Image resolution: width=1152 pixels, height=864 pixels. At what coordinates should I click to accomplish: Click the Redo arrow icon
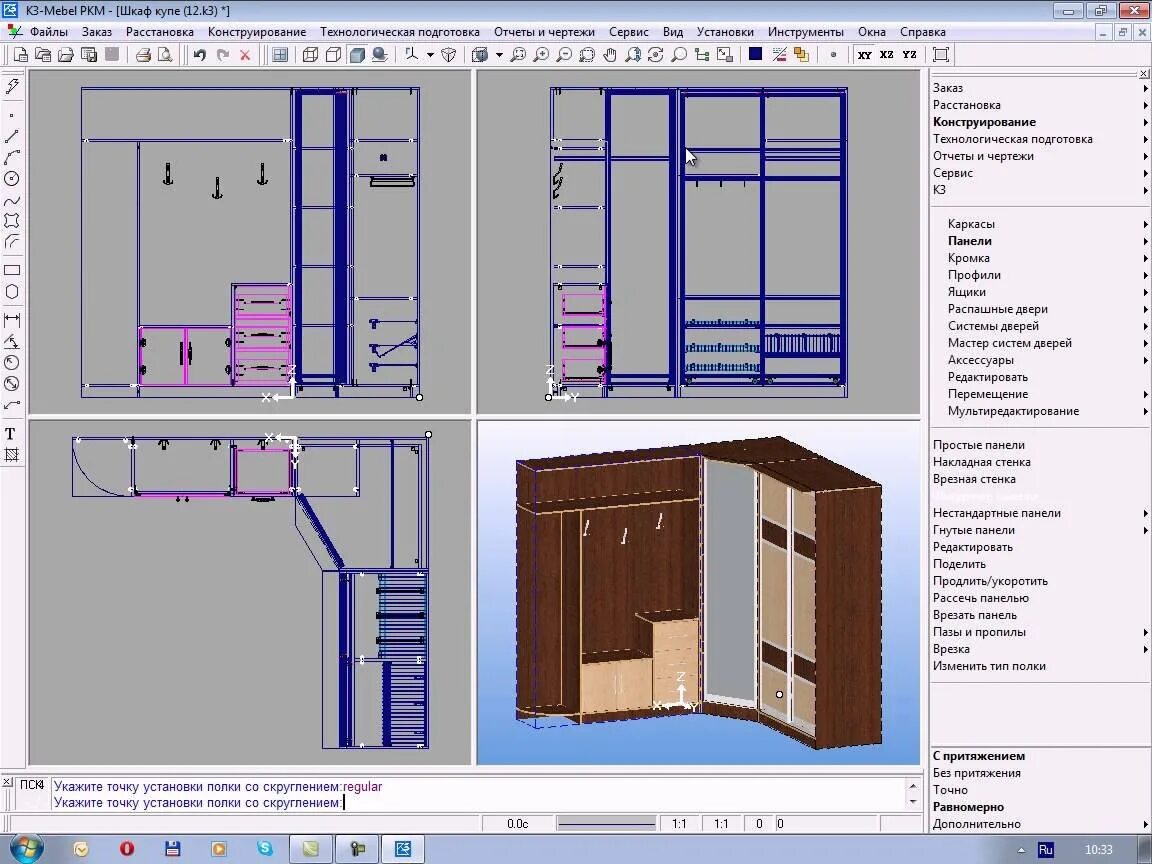click(223, 54)
